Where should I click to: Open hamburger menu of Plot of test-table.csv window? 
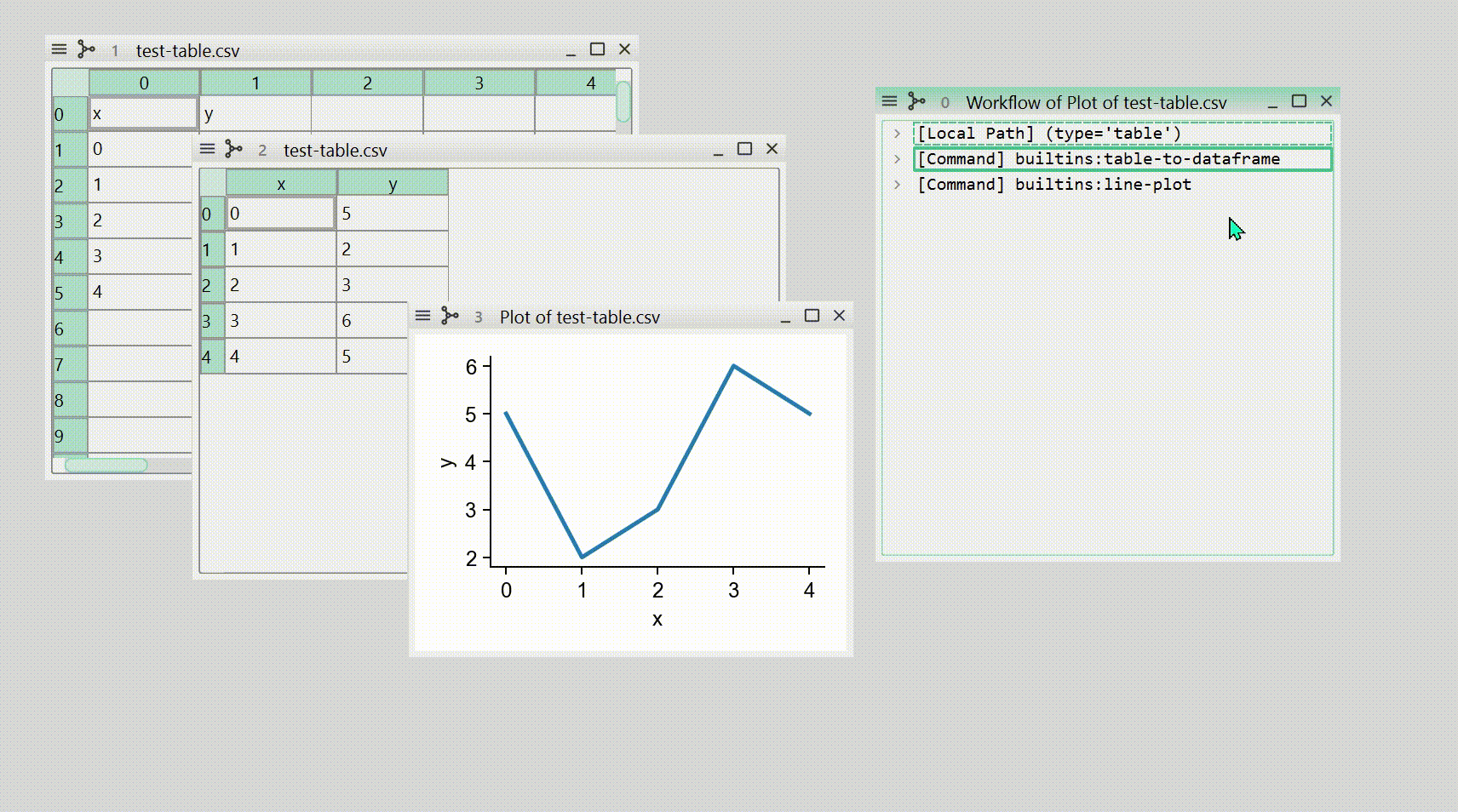422,316
